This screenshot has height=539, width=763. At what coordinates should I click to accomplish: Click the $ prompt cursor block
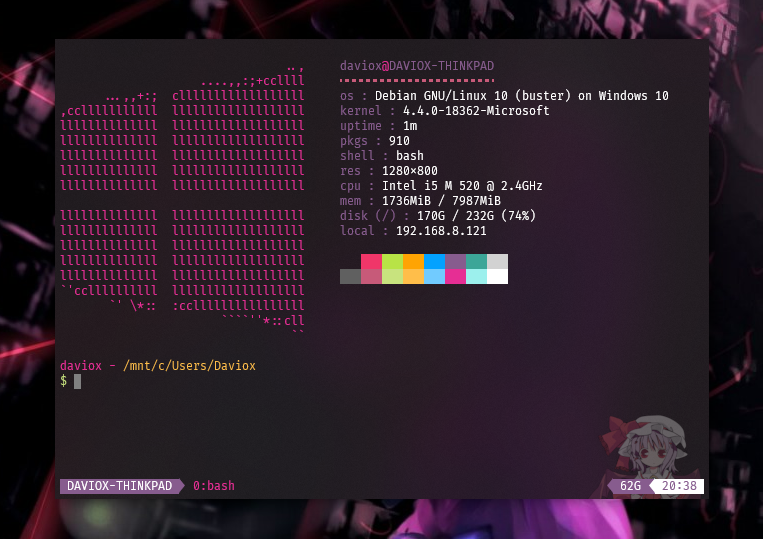tap(77, 381)
